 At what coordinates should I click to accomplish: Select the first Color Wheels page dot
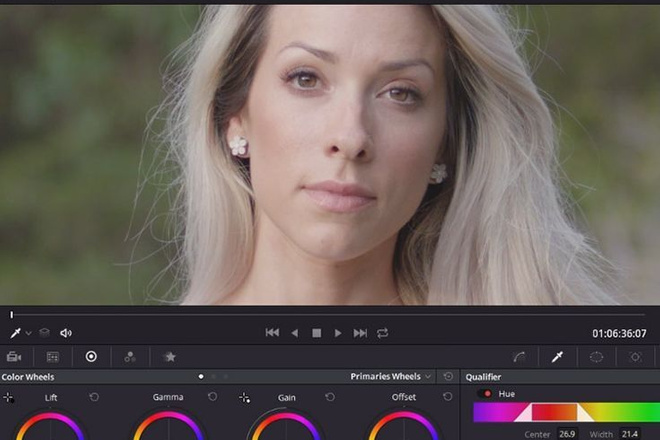click(x=201, y=376)
